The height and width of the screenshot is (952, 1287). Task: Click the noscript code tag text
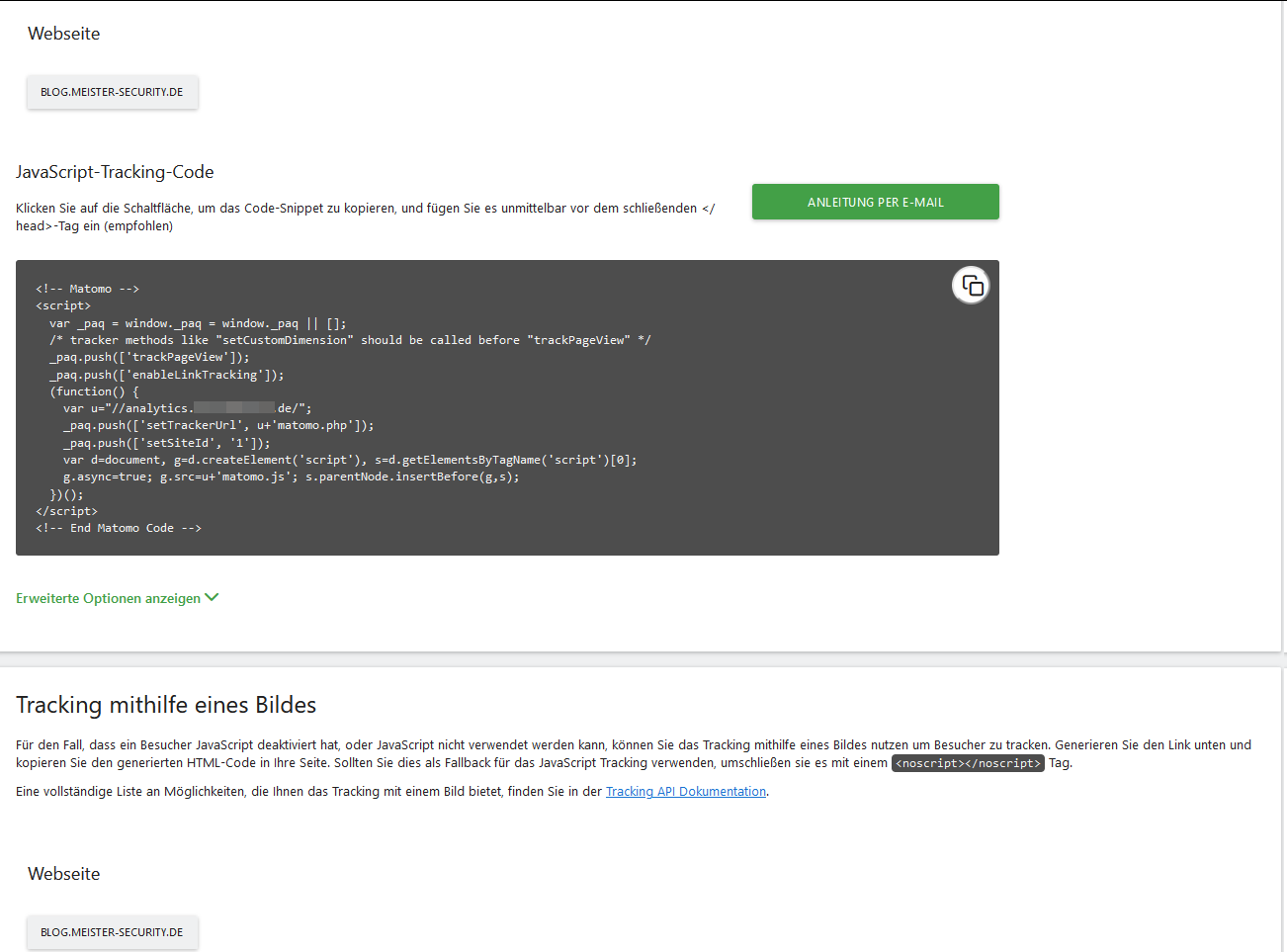(x=968, y=763)
